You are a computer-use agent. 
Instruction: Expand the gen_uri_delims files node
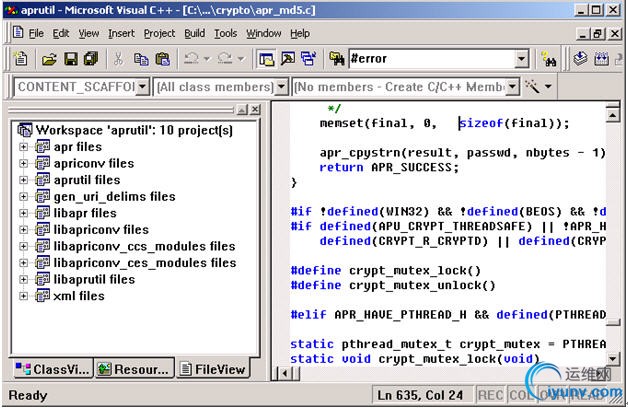24,197
